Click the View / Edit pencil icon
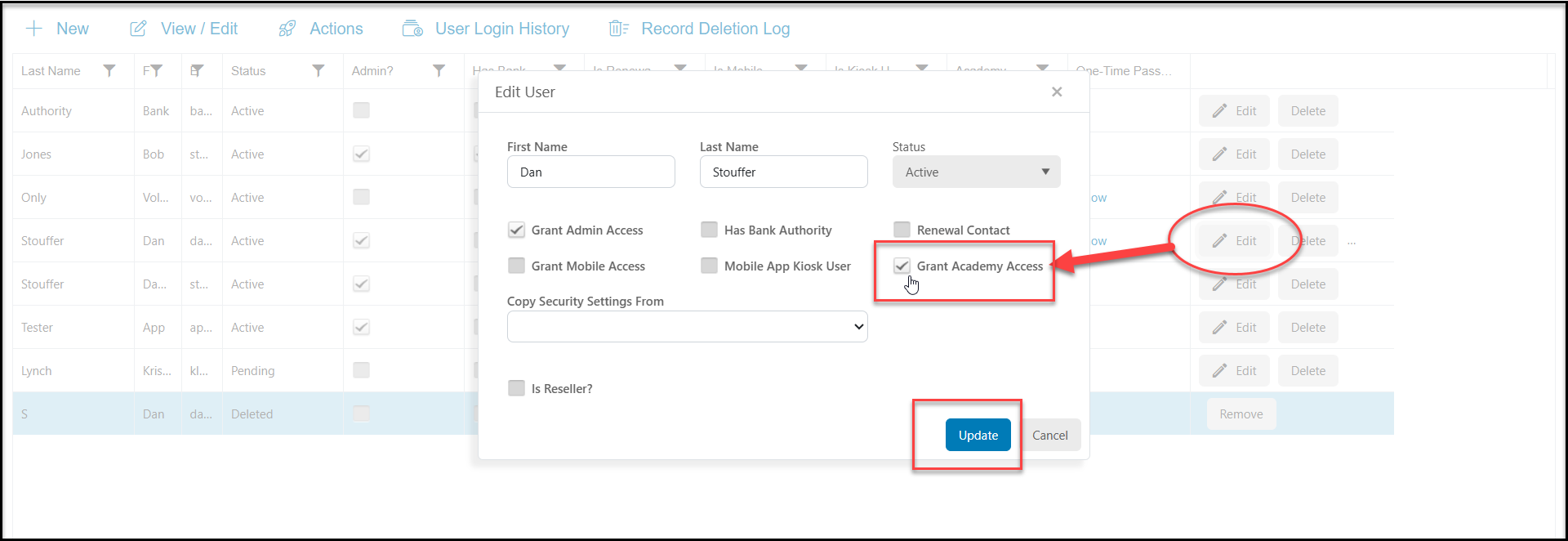1568x541 pixels. click(x=139, y=29)
